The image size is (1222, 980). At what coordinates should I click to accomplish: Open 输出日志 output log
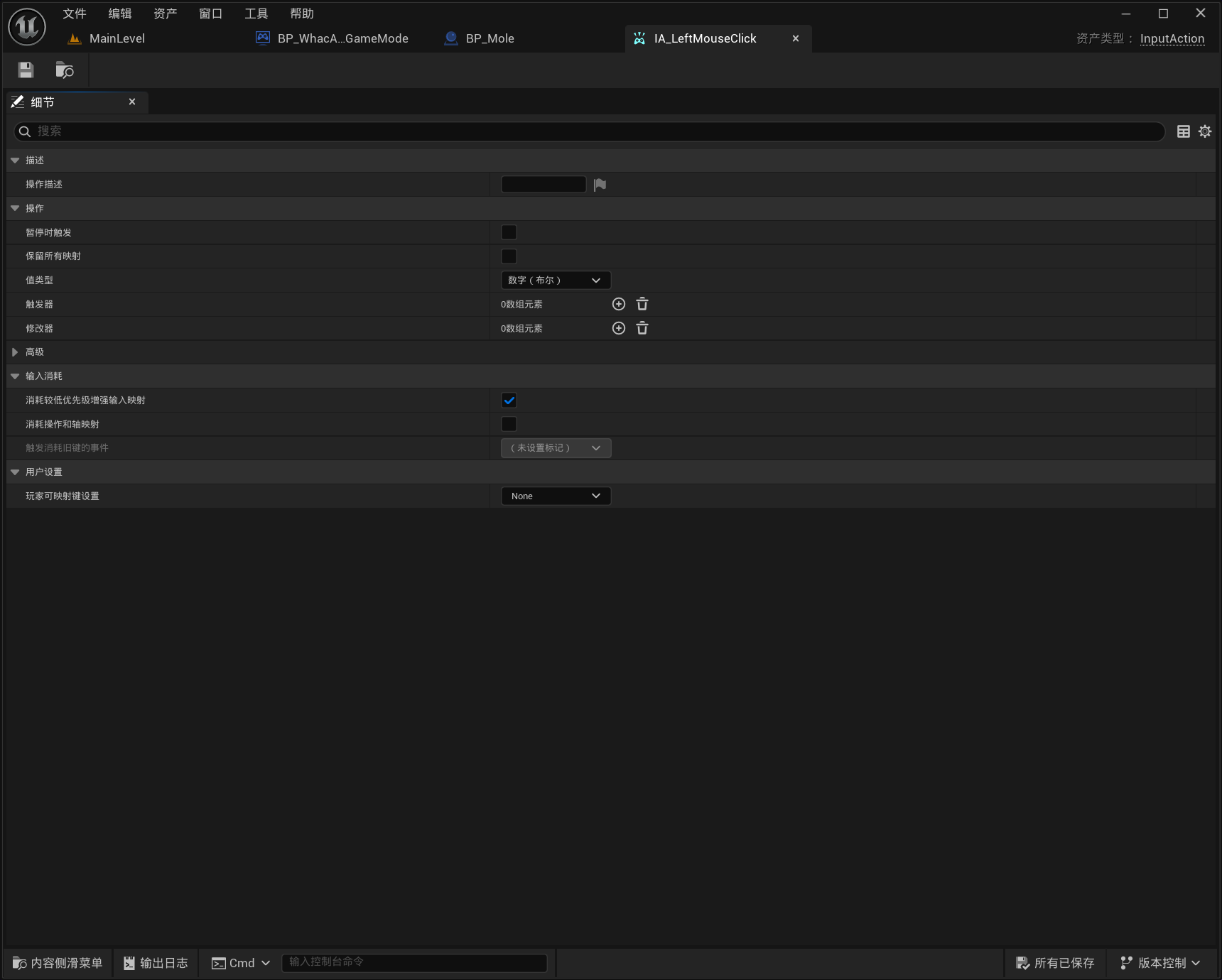click(156, 963)
